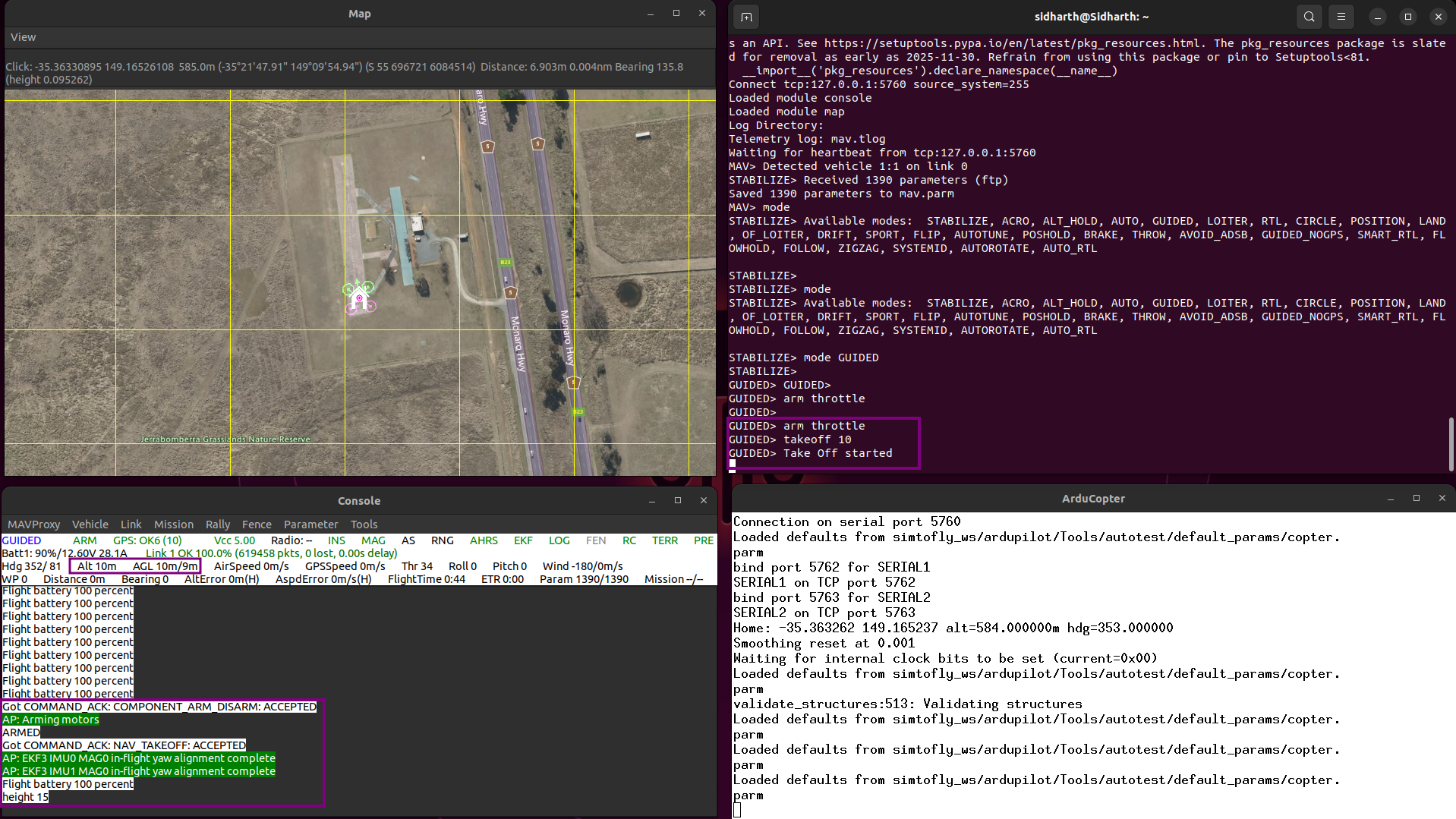Viewport: 1456px width, 819px height.
Task: Expand the Fence menu
Action: [x=257, y=524]
